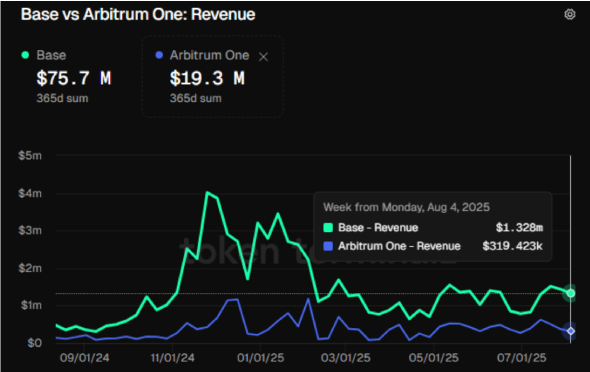Image resolution: width=590 pixels, height=372 pixels.
Task: Click the 11/01/24 x-axis label
Action: point(172,357)
